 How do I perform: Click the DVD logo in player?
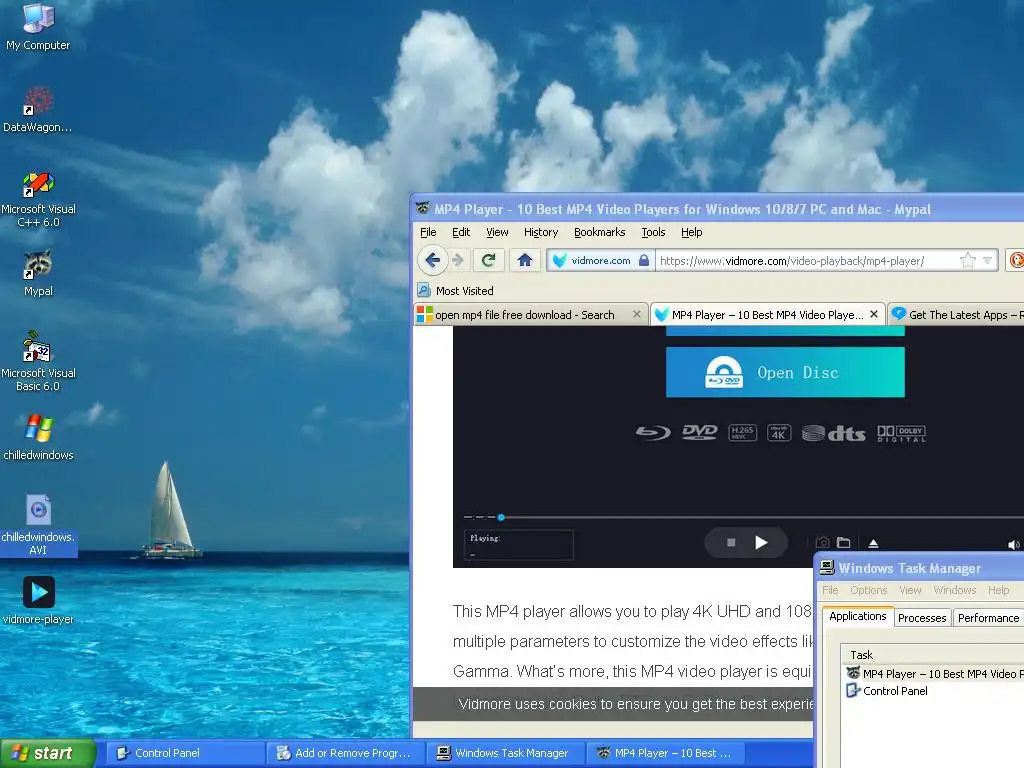click(x=699, y=432)
